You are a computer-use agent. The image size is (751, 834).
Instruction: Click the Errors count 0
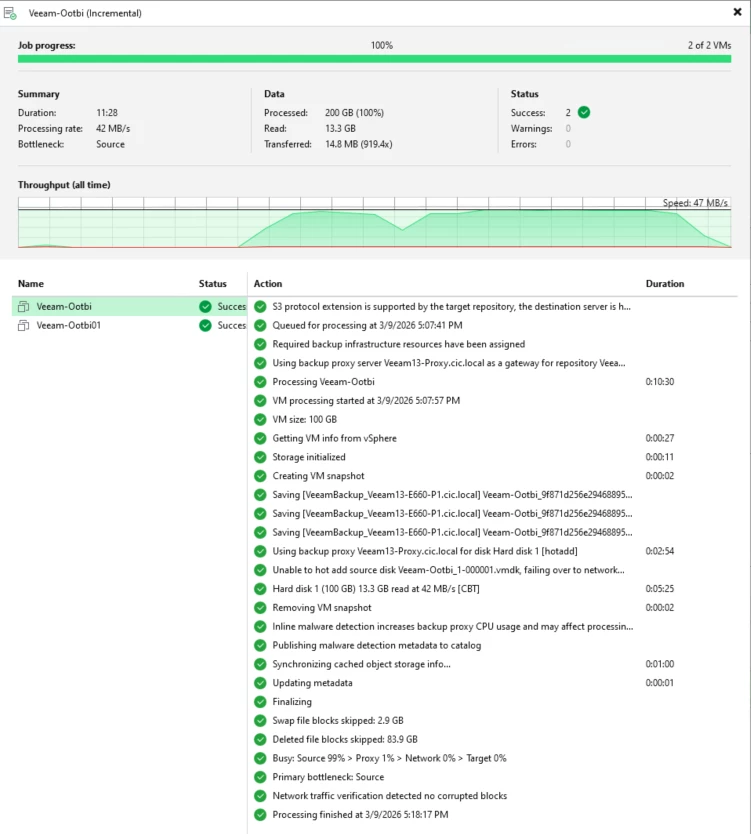tap(568, 144)
